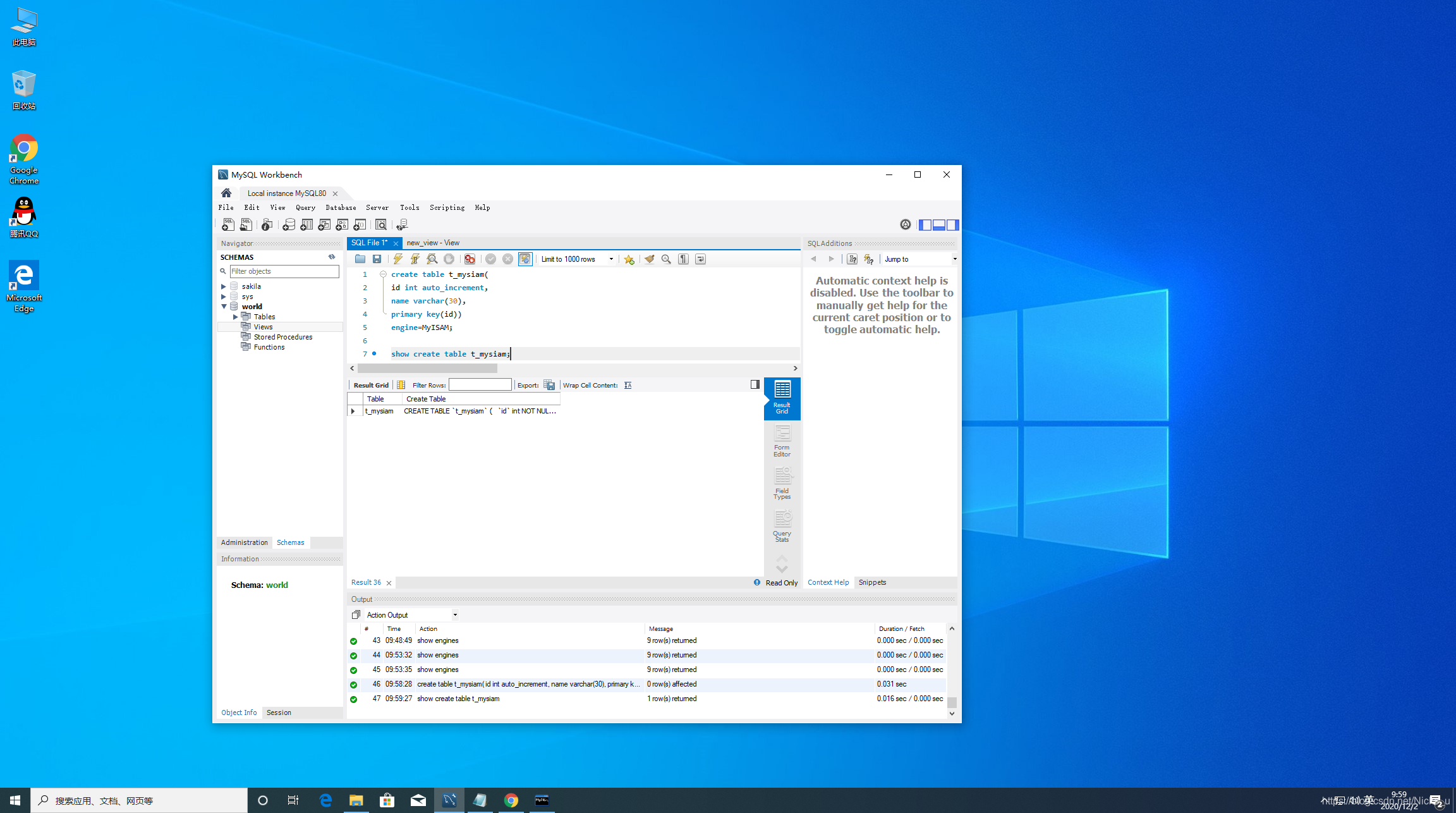Image resolution: width=1456 pixels, height=813 pixels.
Task: Switch to the new_view - View tab
Action: coord(433,243)
